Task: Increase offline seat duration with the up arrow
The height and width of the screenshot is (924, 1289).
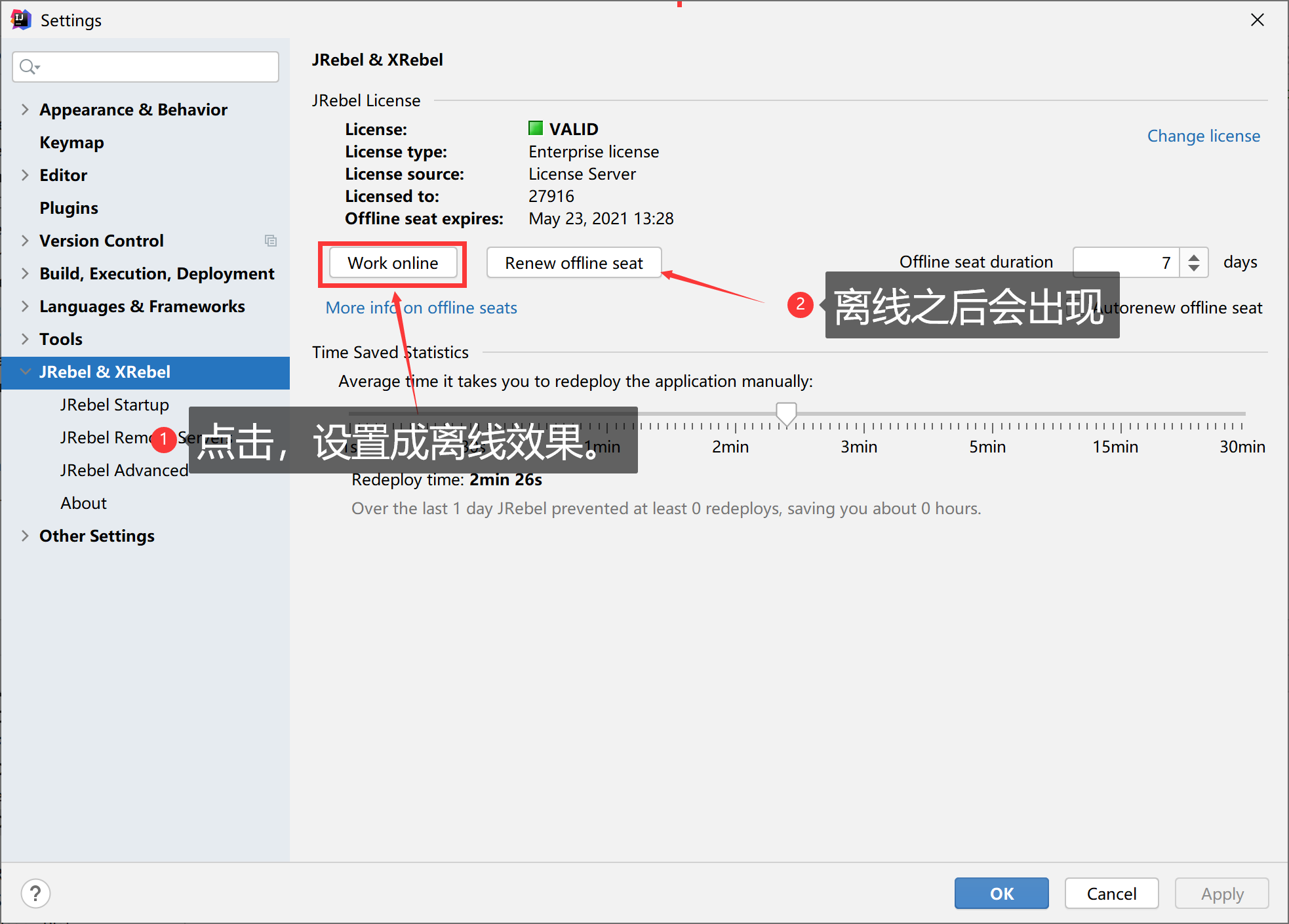Action: point(1194,256)
